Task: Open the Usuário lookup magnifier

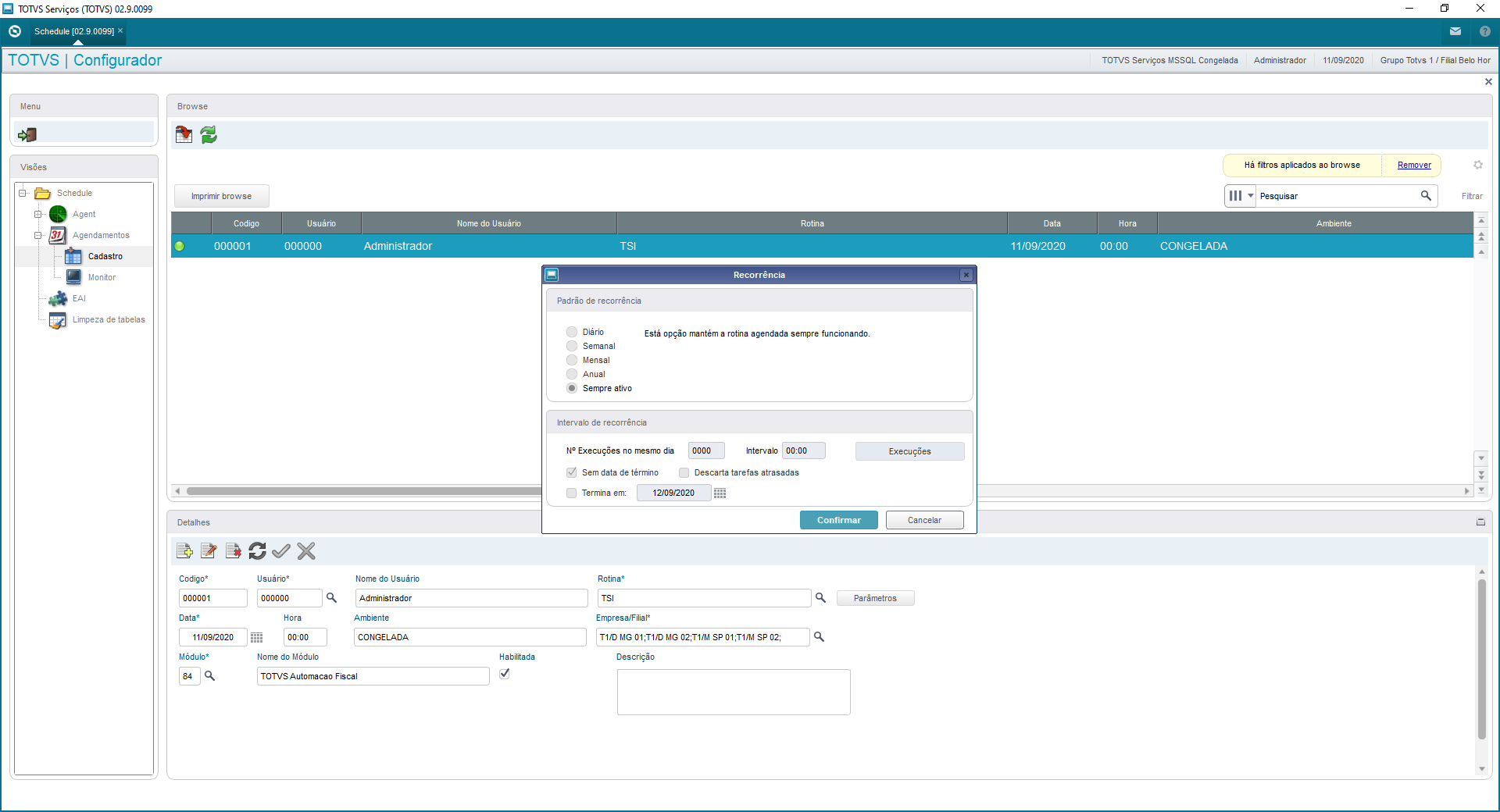Action: [x=331, y=598]
